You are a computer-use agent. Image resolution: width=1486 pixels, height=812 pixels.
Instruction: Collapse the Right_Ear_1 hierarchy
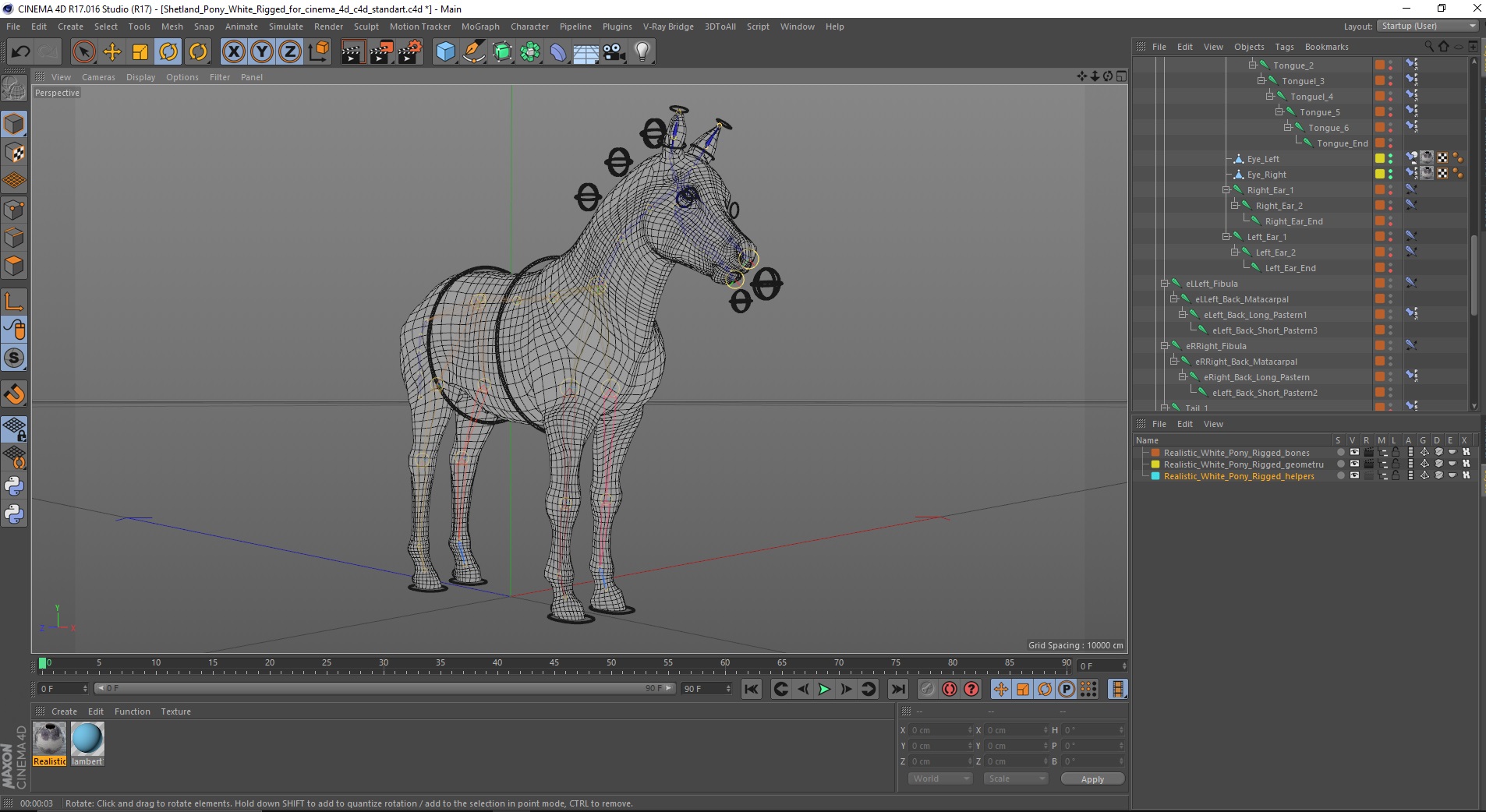(1226, 189)
